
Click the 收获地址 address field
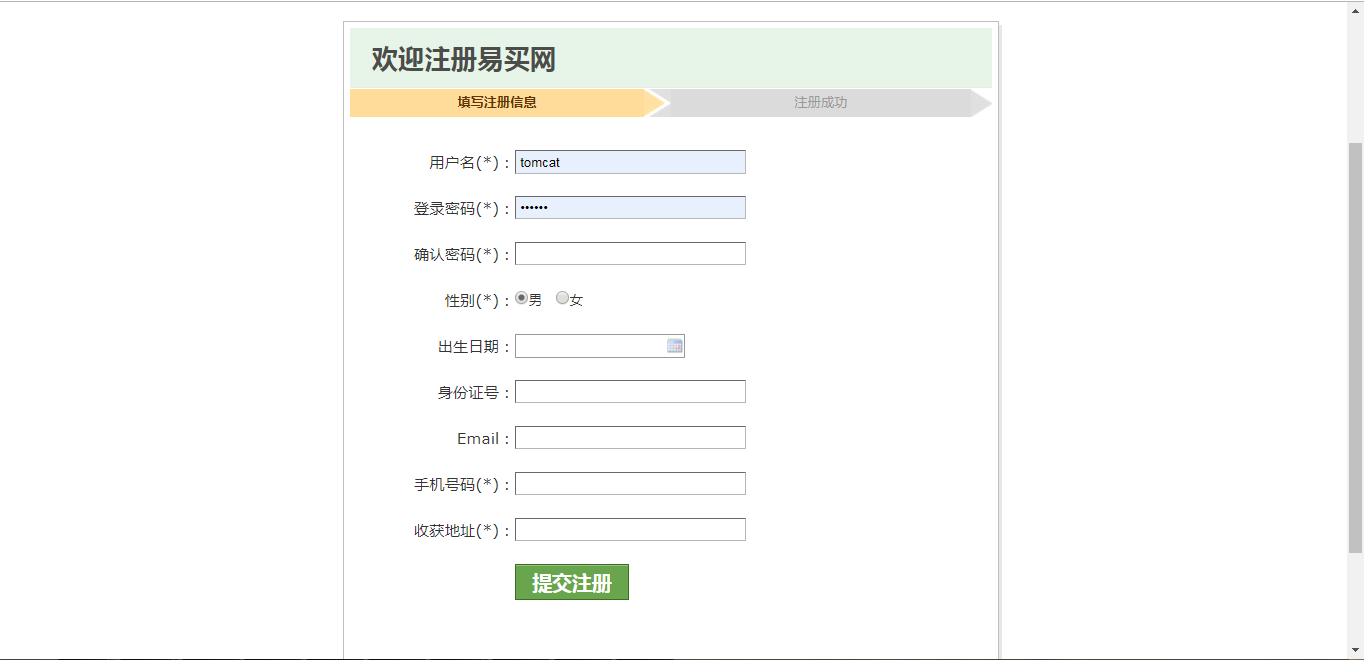630,530
